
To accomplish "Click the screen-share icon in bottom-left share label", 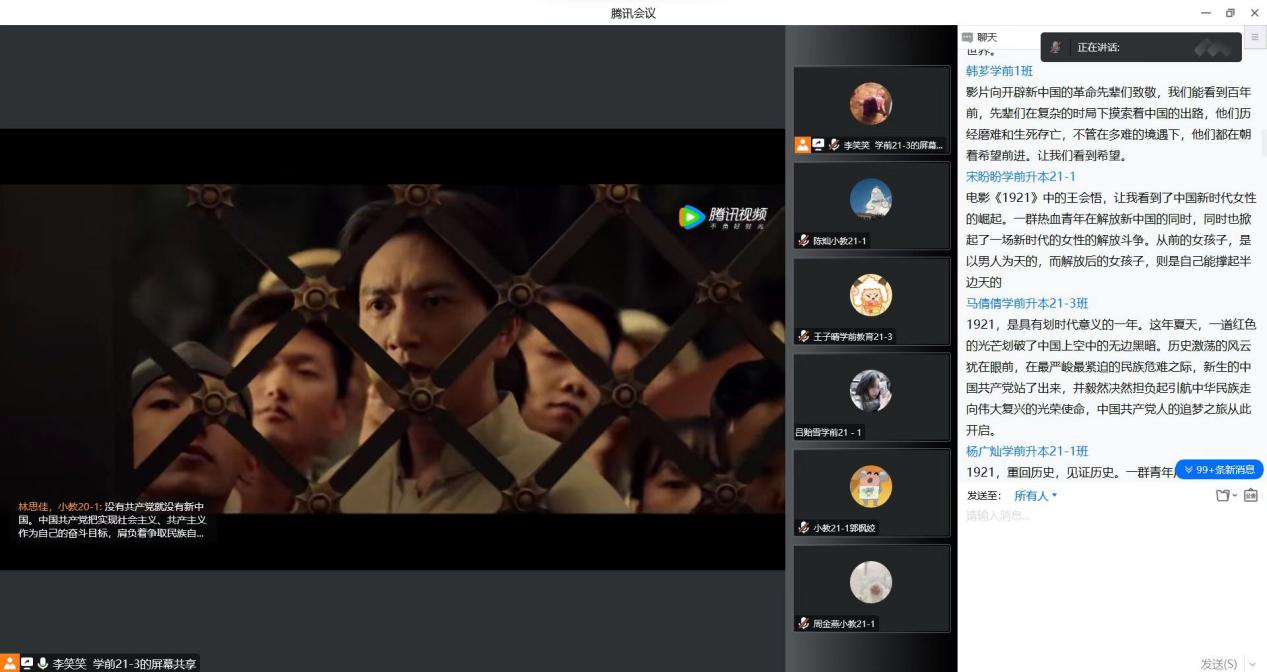I will (27, 663).
